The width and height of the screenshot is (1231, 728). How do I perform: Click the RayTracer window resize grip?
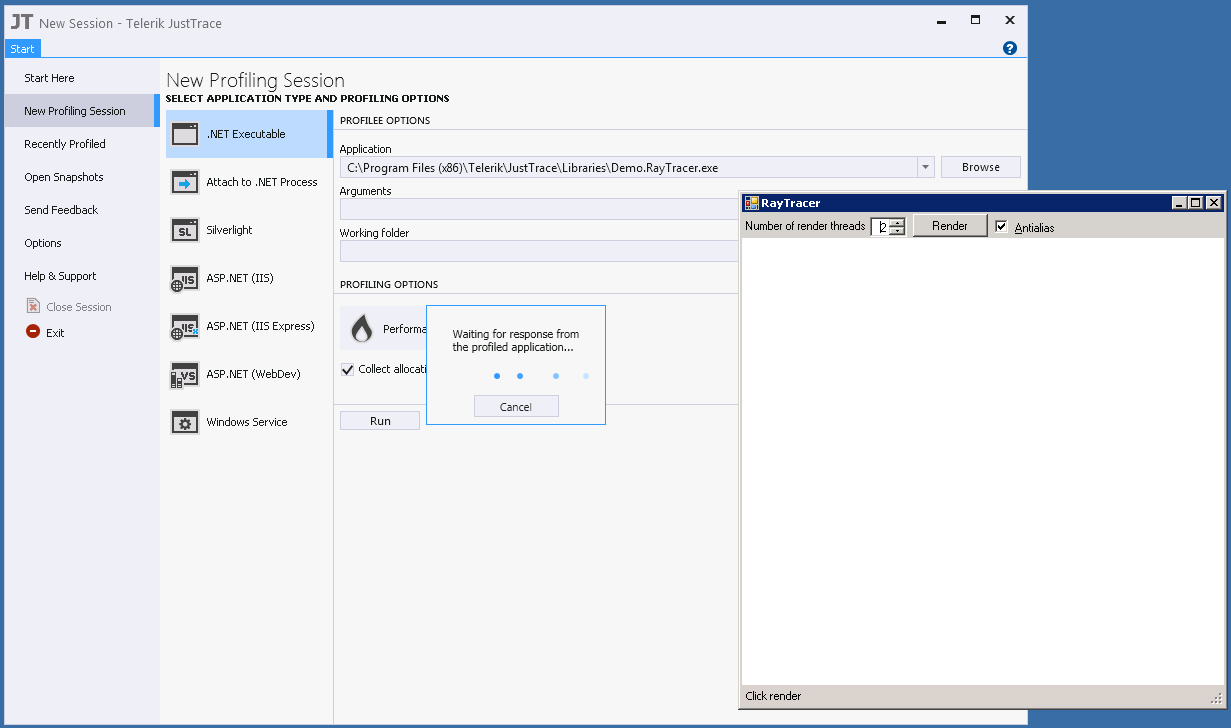pyautogui.click(x=1216, y=698)
